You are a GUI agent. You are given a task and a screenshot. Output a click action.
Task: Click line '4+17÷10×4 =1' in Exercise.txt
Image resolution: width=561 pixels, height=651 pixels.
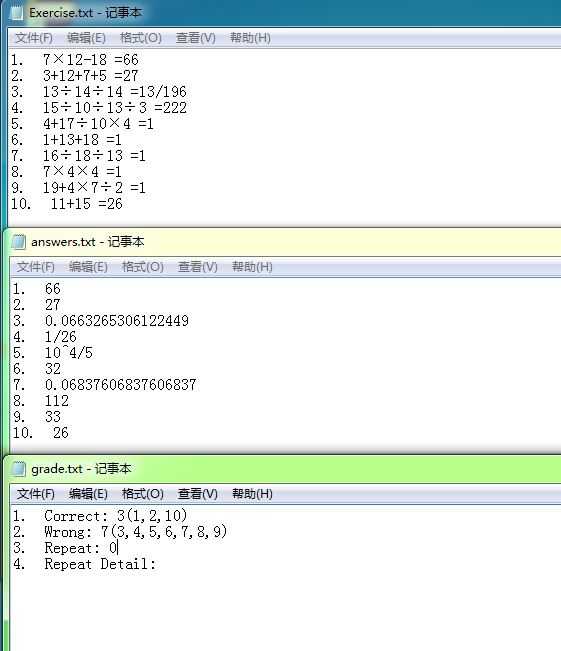(x=98, y=124)
